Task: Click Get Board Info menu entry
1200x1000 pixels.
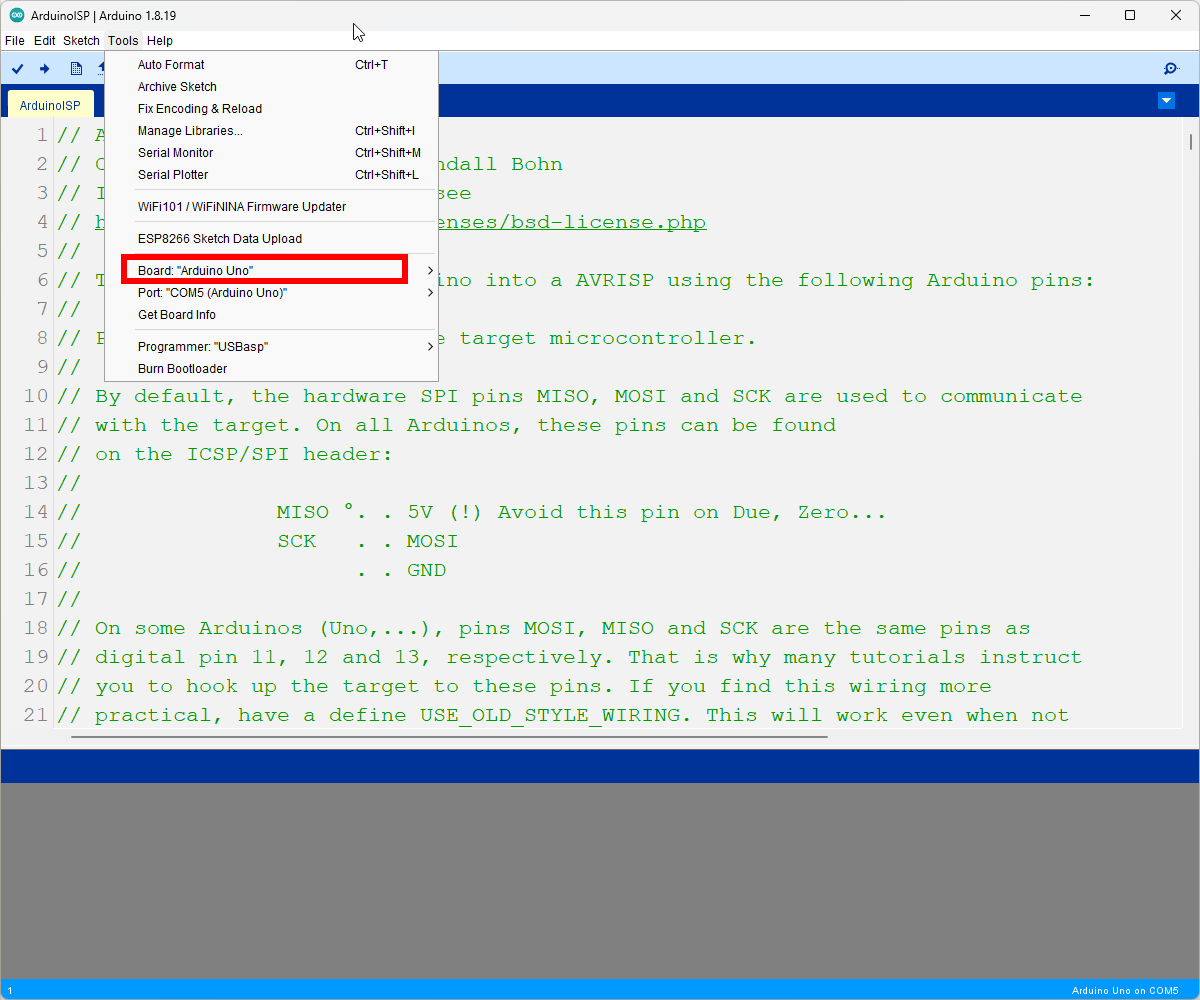Action: 177,314
